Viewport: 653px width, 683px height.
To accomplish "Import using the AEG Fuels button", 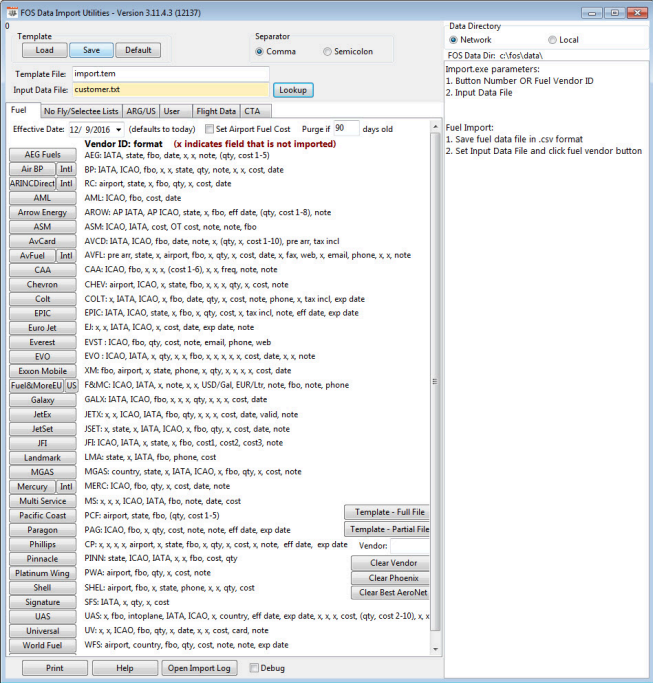I will (x=43, y=155).
